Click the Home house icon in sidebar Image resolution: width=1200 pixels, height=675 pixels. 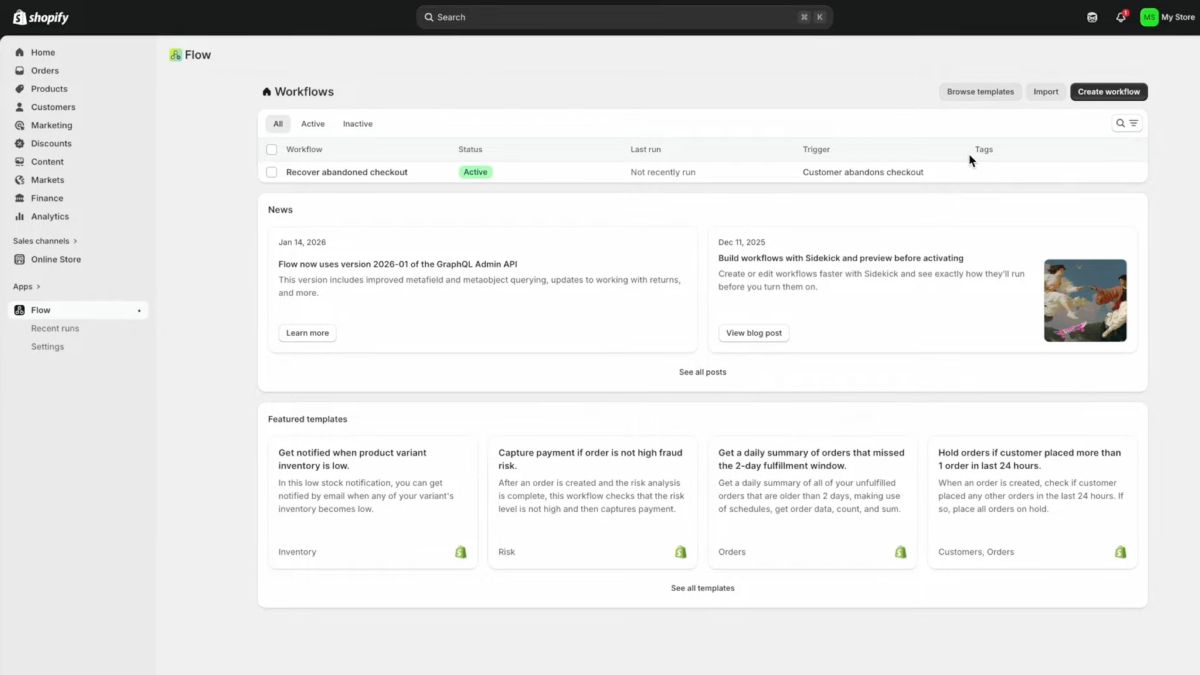click(20, 52)
